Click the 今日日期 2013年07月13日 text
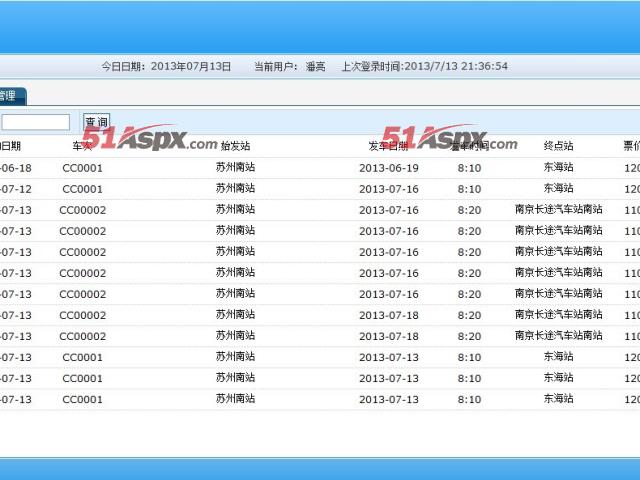The height and width of the screenshot is (480, 640). (166, 67)
